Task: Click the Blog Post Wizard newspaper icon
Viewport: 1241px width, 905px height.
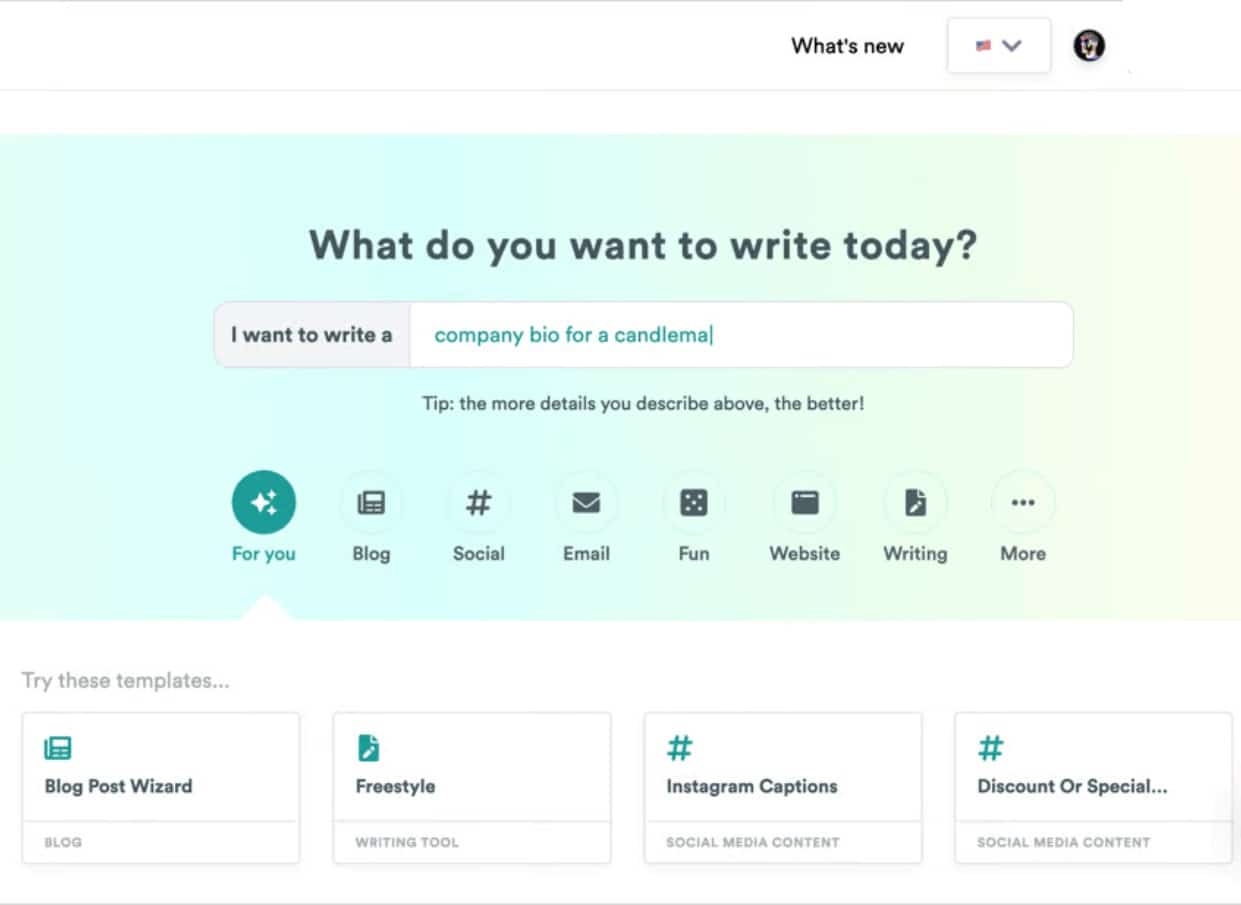Action: click(x=58, y=748)
